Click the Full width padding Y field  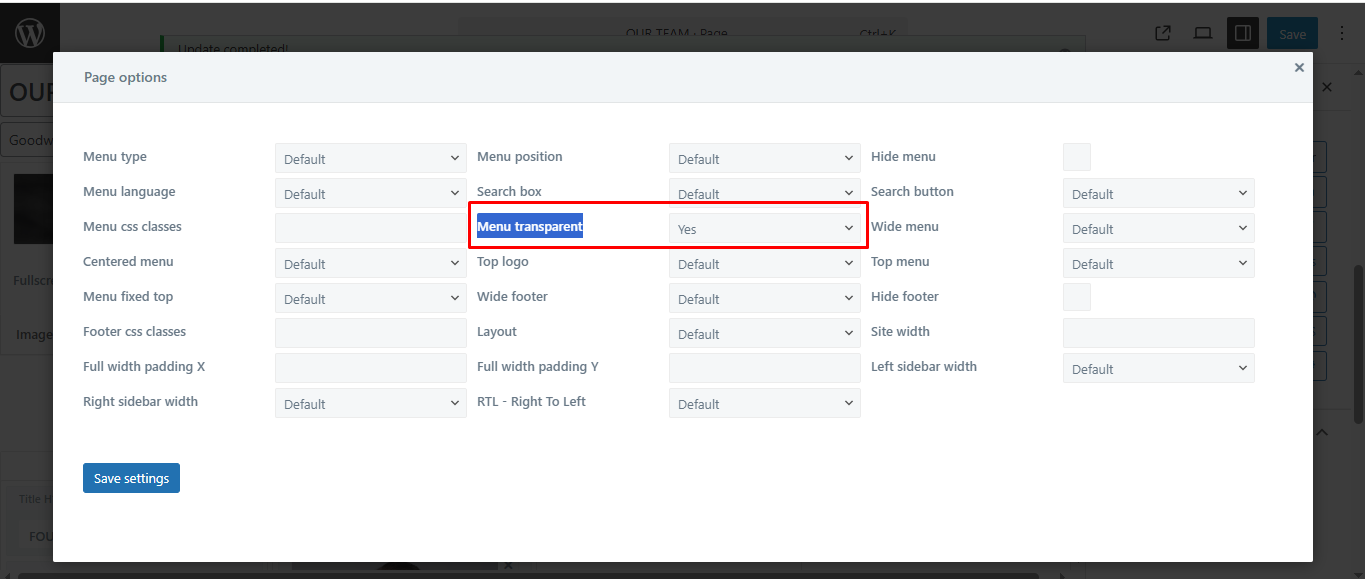(765, 368)
